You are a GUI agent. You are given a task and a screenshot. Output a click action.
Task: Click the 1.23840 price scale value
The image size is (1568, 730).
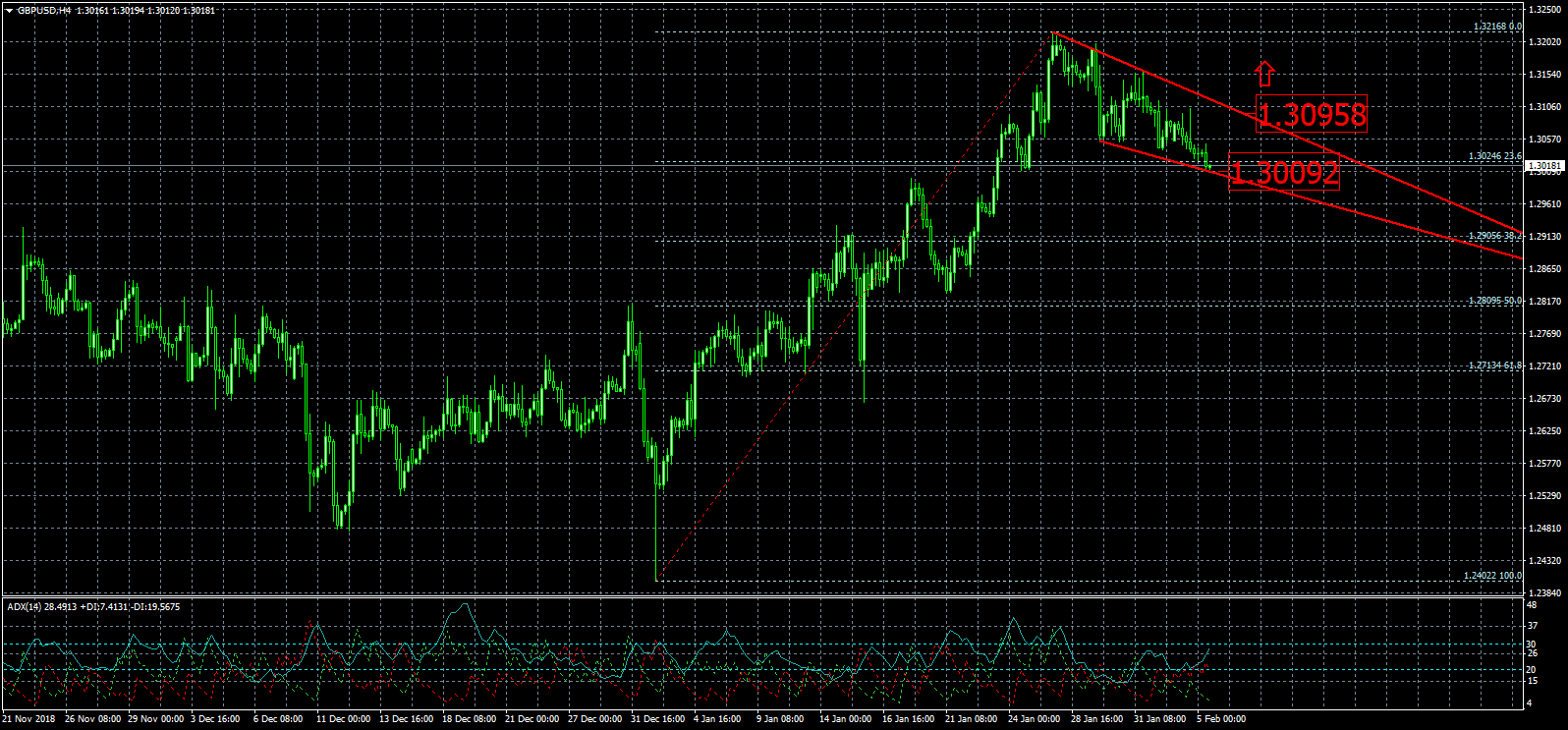[x=1544, y=593]
